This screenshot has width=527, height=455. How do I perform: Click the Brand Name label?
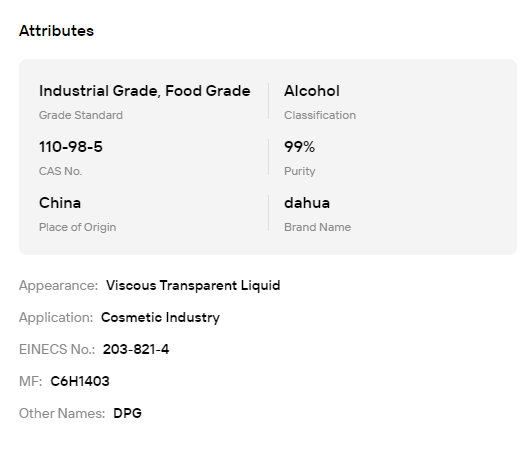(x=318, y=228)
